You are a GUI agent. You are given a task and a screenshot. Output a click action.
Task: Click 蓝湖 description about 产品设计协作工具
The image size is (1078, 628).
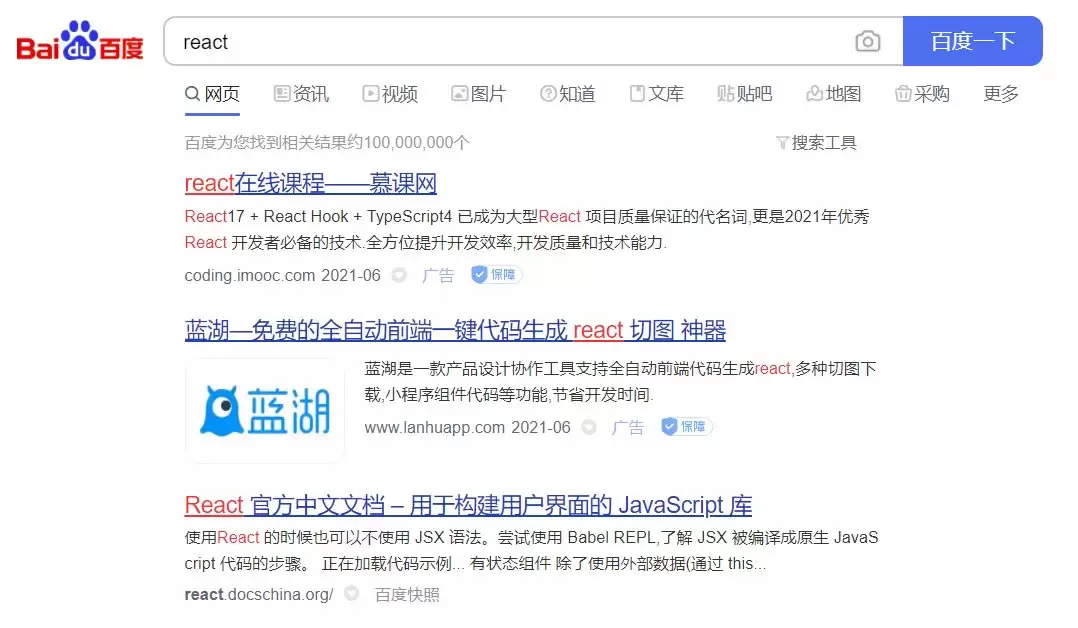pos(620,382)
